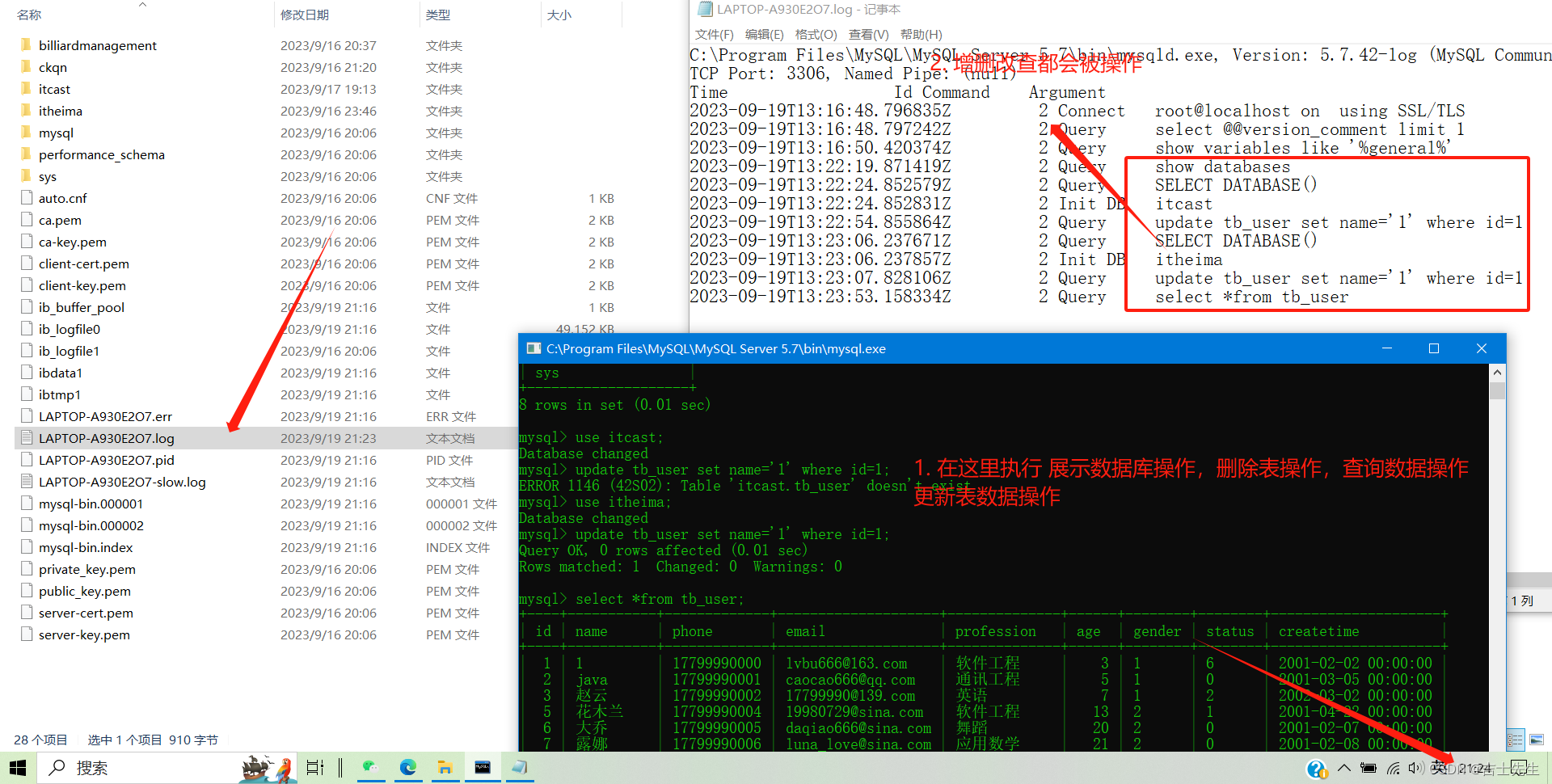Click the console scrollbar up arrow
1552x784 pixels.
(1497, 373)
